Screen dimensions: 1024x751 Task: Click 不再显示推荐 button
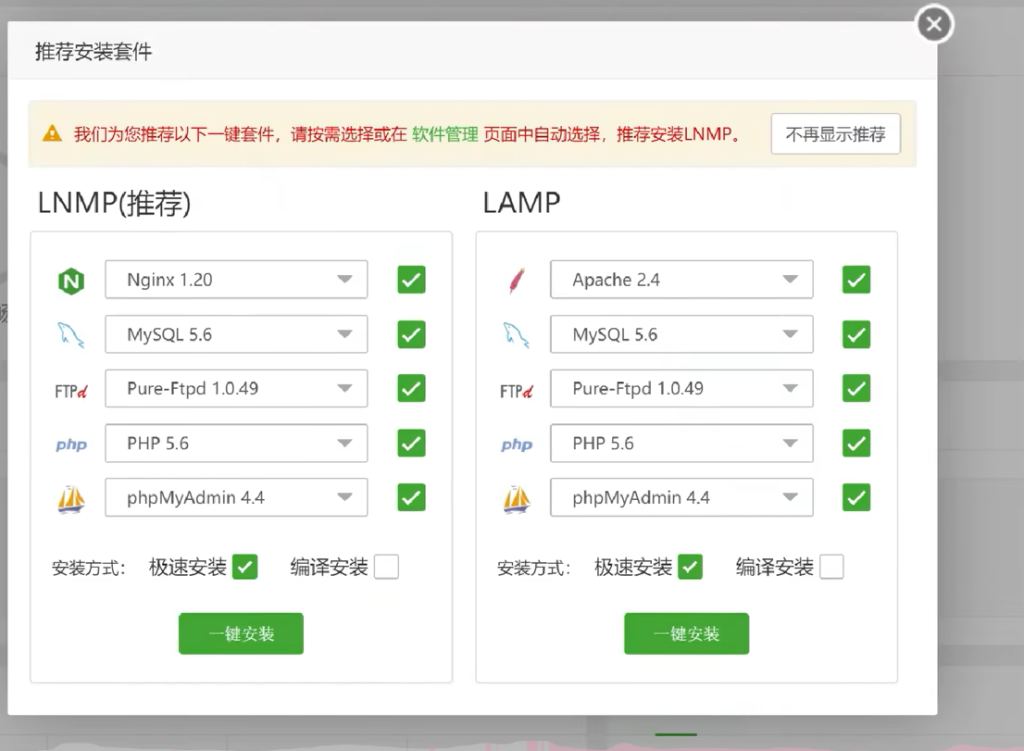pyautogui.click(x=835, y=134)
